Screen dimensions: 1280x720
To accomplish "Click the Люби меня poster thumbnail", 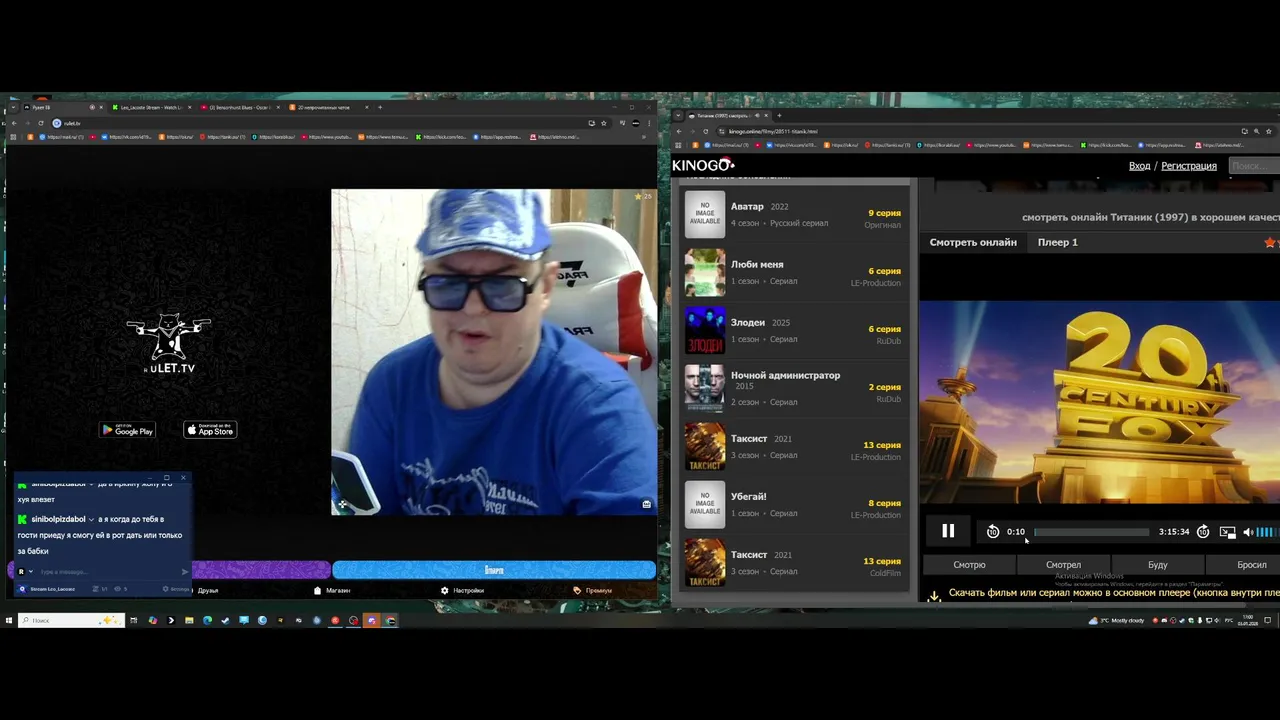I will coord(705,272).
